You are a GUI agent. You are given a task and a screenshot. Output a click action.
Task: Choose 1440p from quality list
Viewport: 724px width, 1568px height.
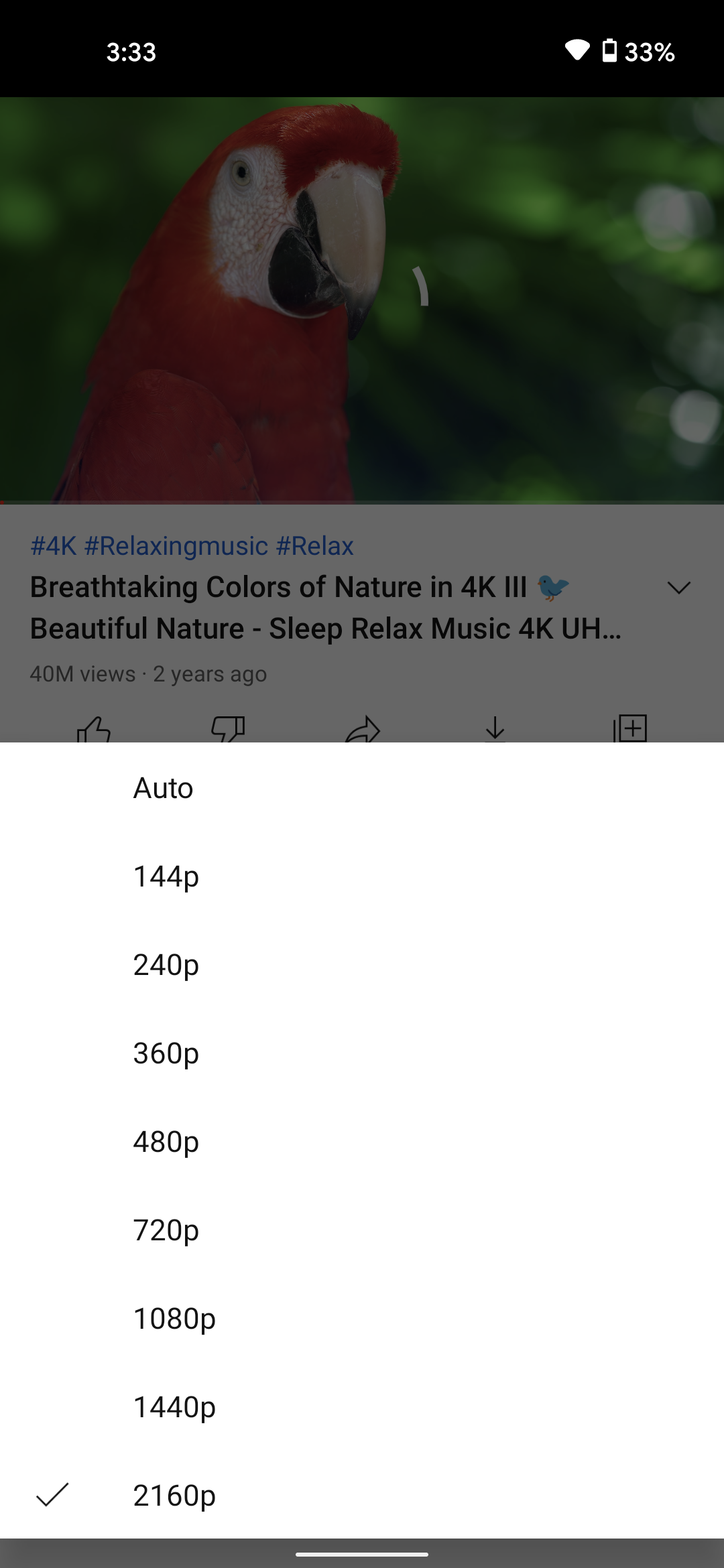(174, 1407)
